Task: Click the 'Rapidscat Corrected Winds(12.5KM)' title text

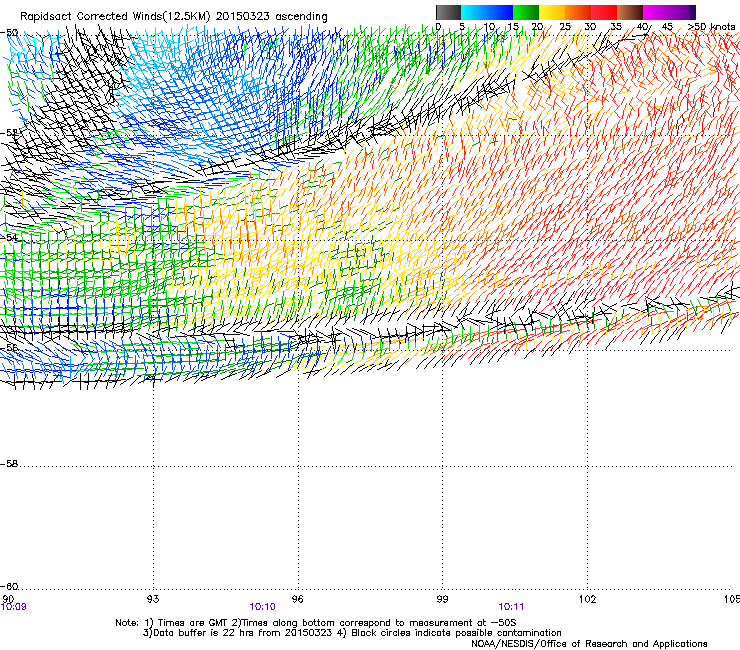Action: 115,17
